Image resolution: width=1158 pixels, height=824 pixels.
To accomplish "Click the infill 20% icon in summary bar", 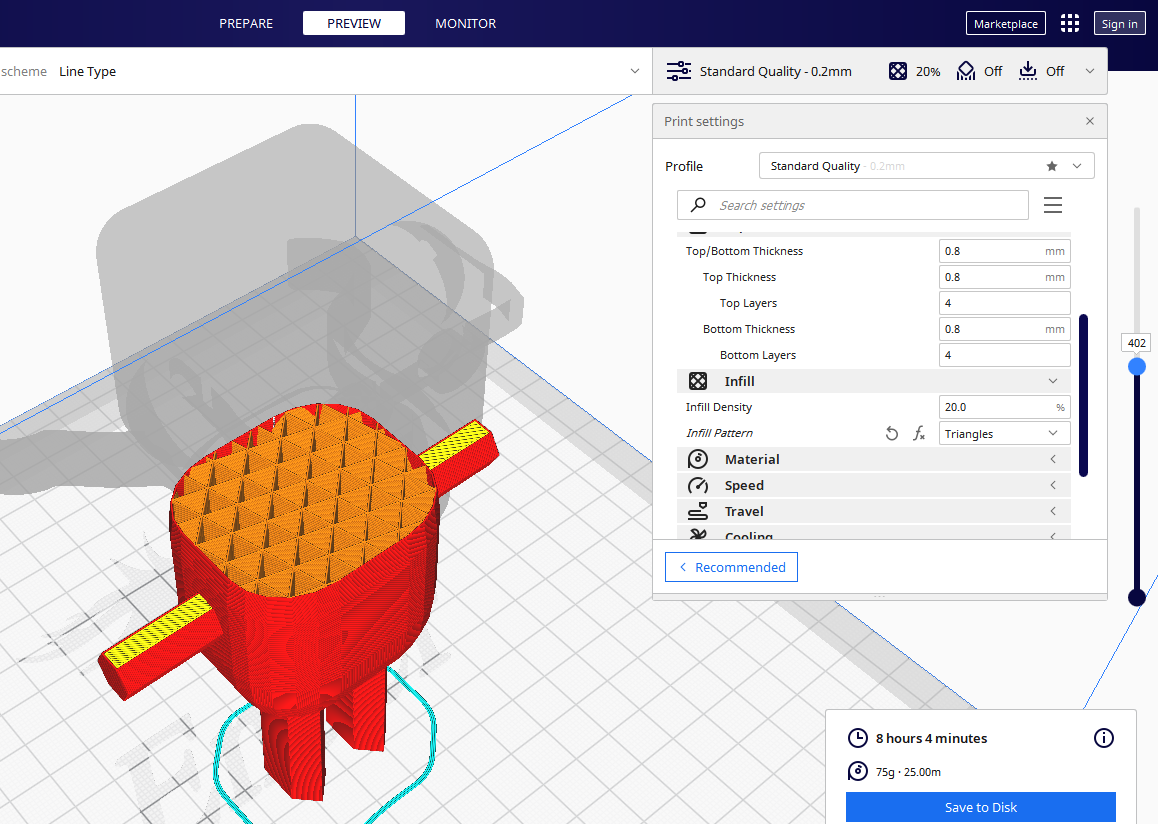I will pyautogui.click(x=897, y=71).
